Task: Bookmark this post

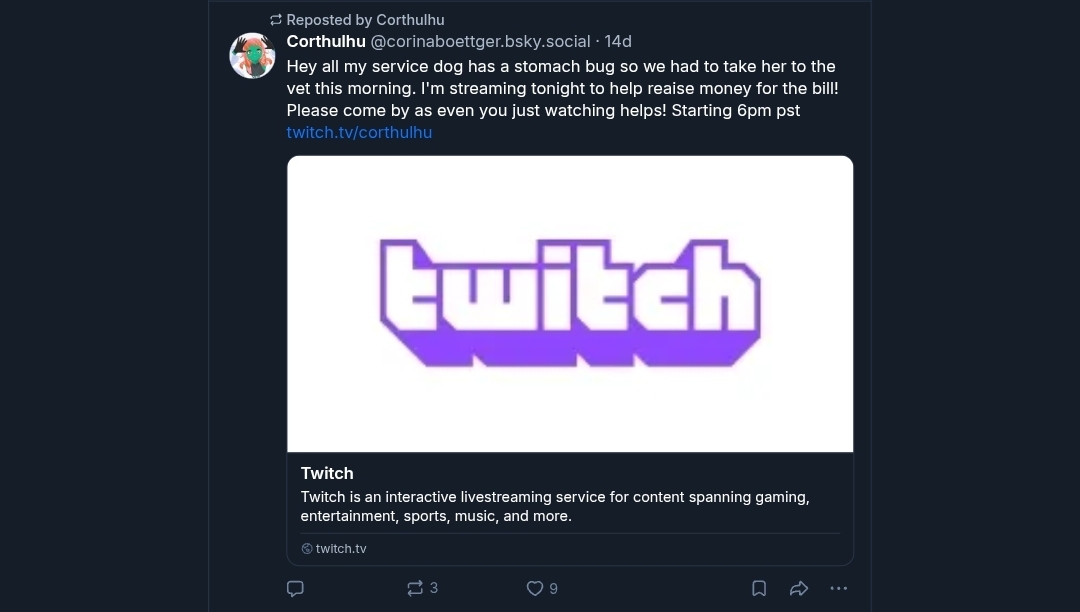Action: tap(759, 588)
